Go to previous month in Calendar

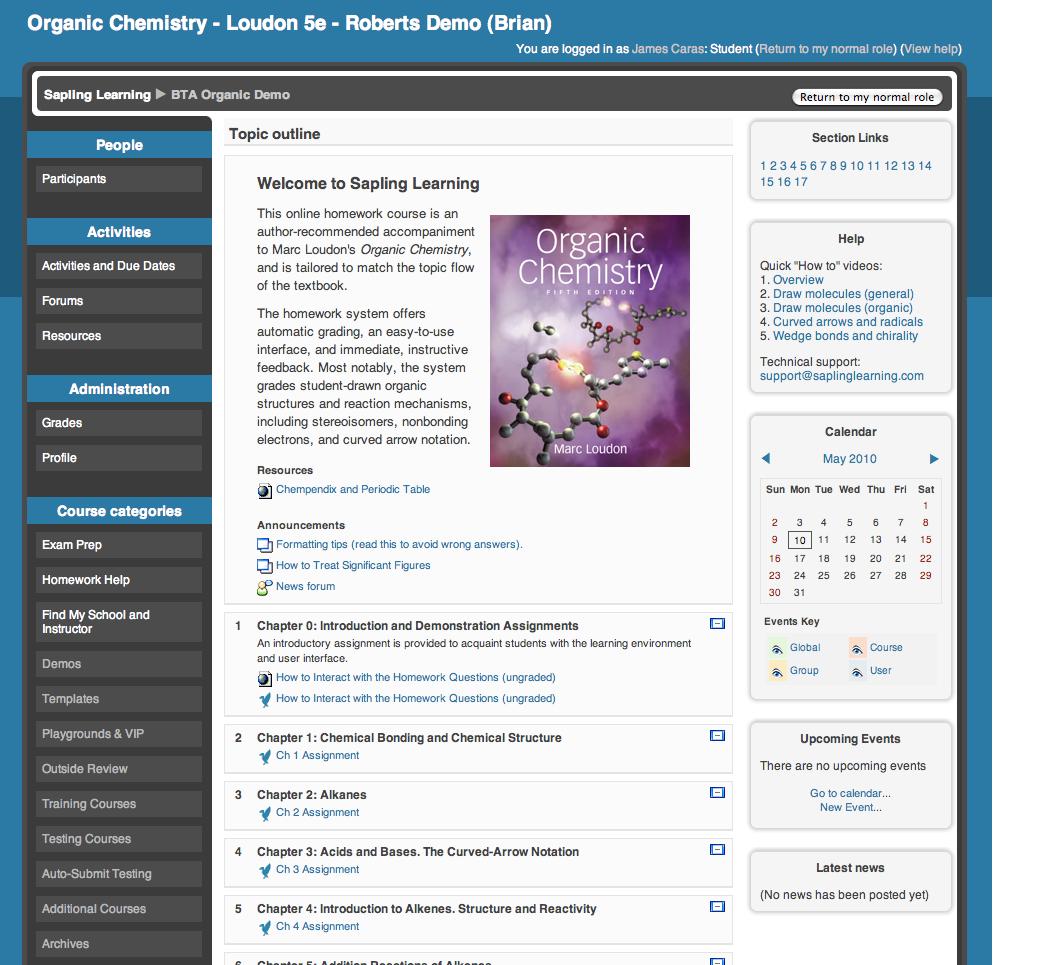(766, 458)
